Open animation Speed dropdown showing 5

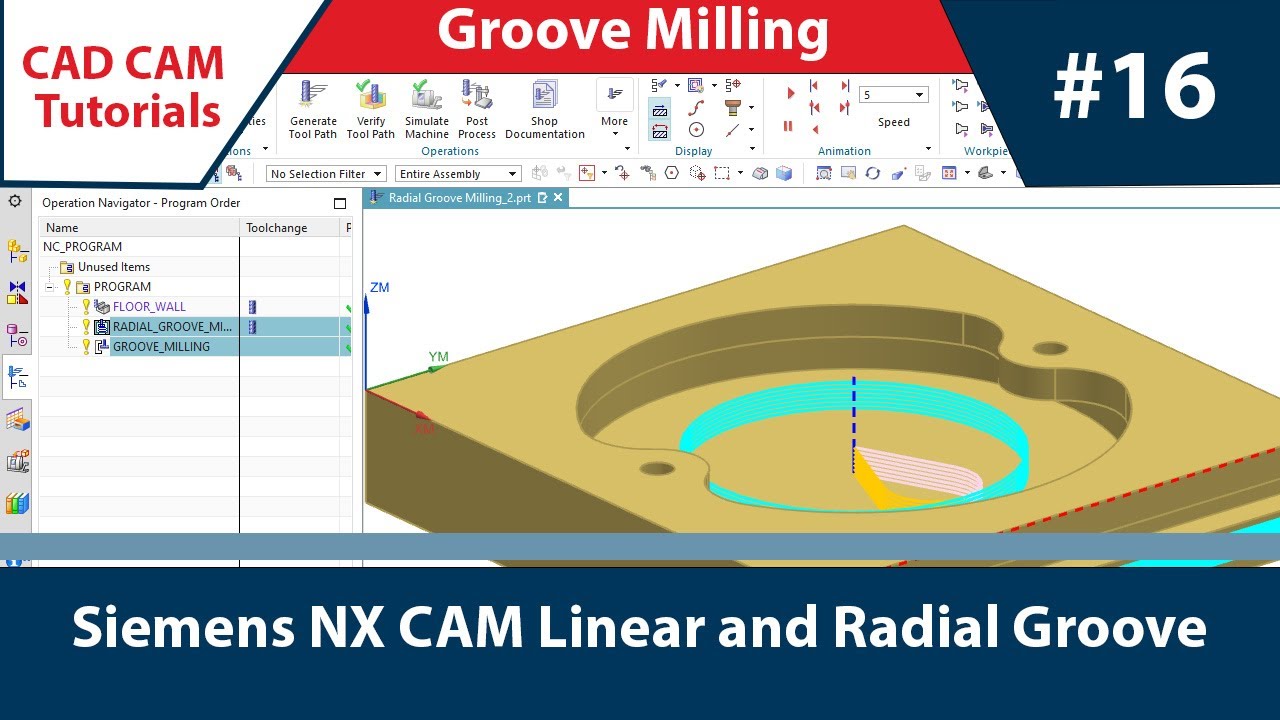point(893,95)
